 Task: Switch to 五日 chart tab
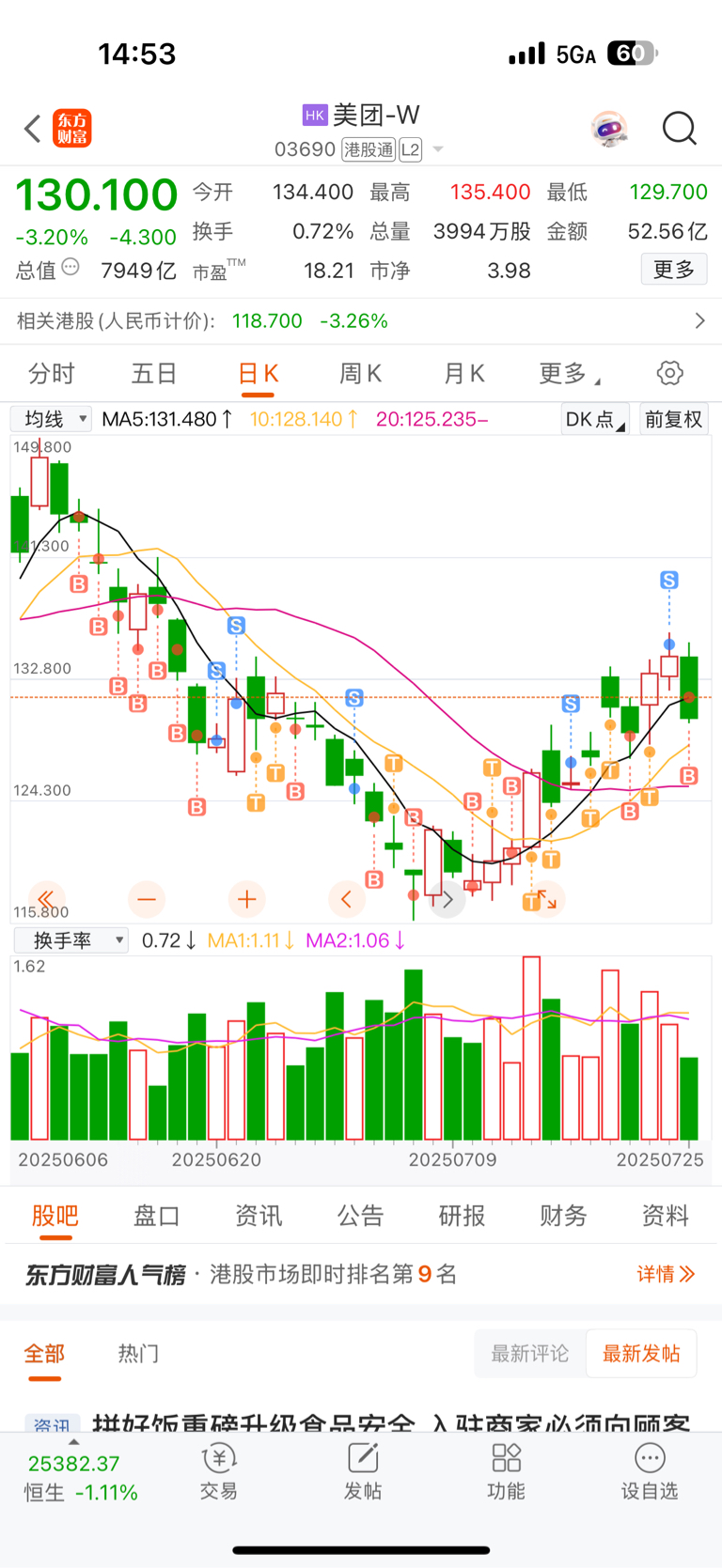[x=154, y=374]
